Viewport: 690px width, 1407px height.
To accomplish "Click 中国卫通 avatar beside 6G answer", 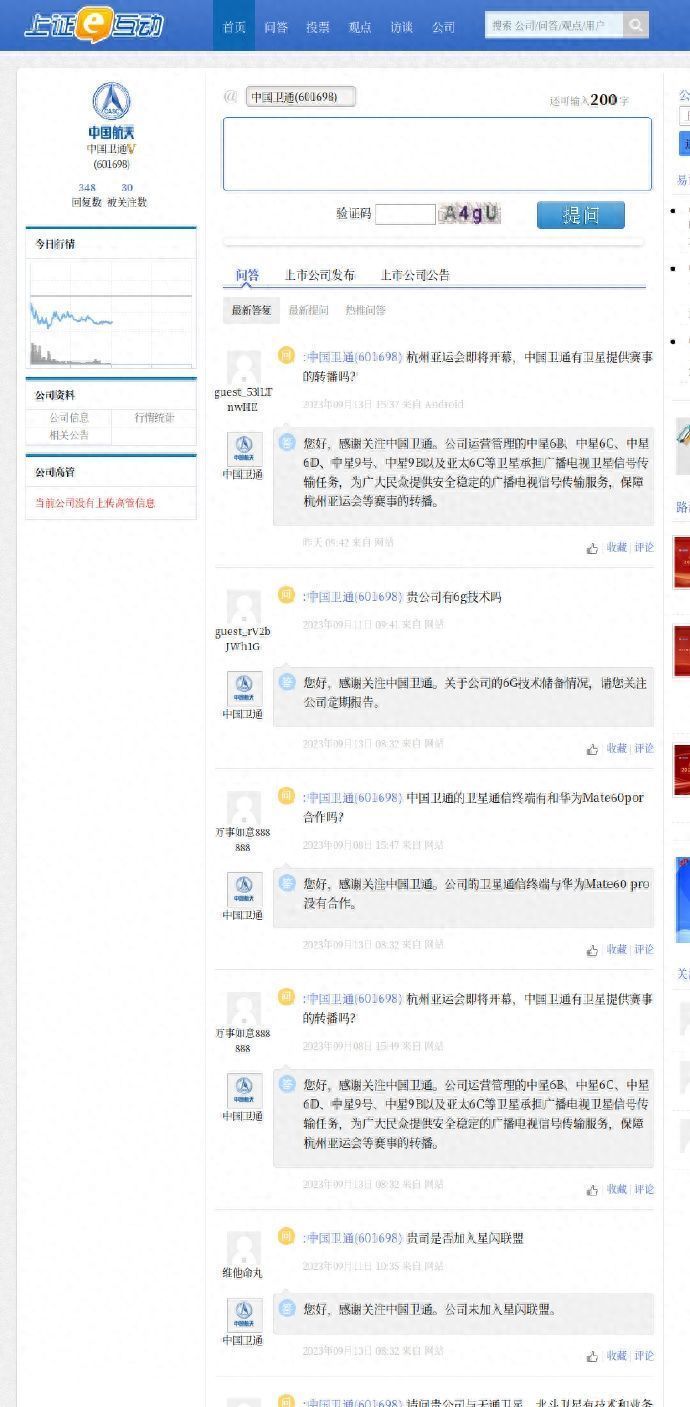I will pos(244,690).
